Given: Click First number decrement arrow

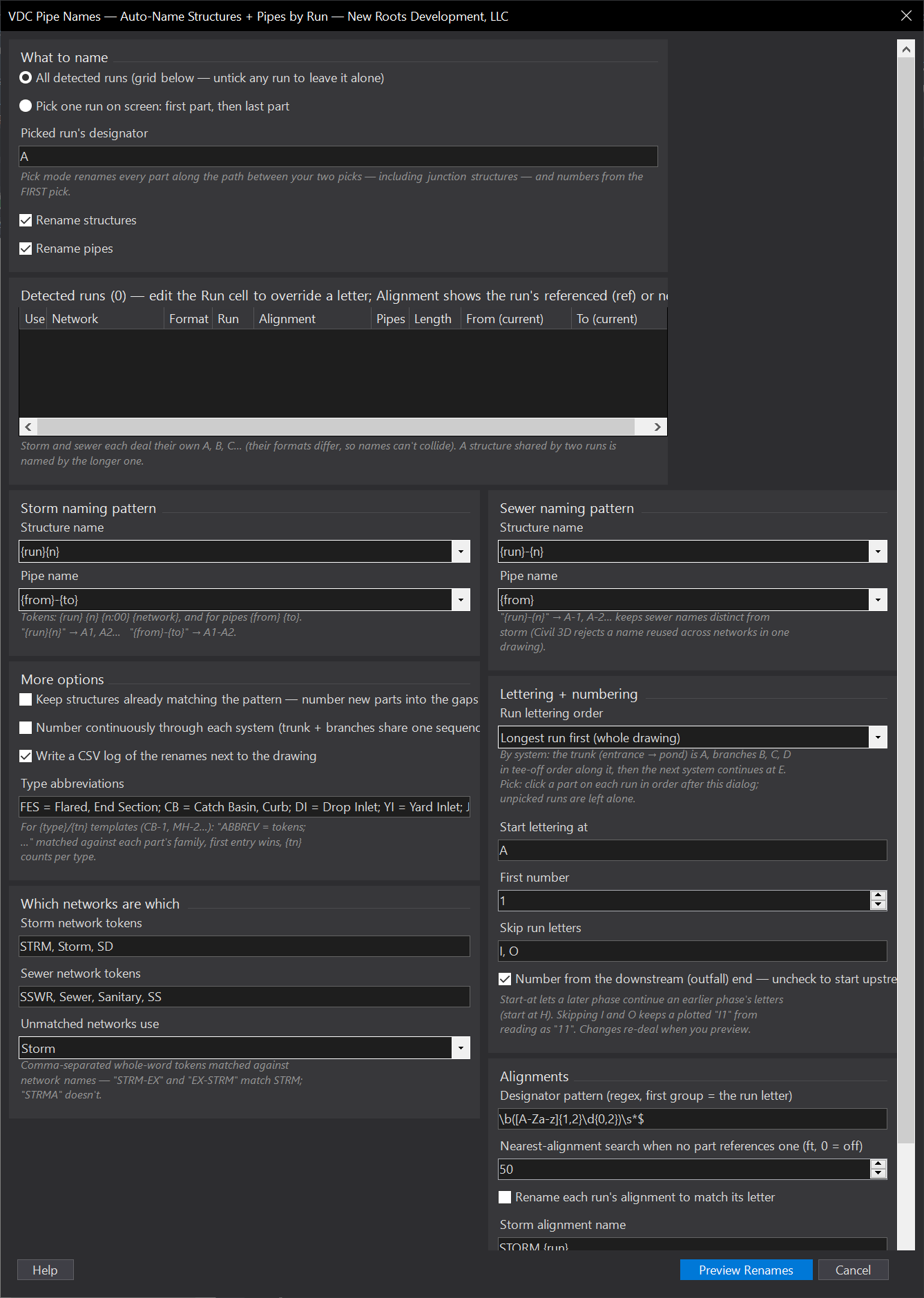Looking at the screenshot, I should [x=878, y=905].
